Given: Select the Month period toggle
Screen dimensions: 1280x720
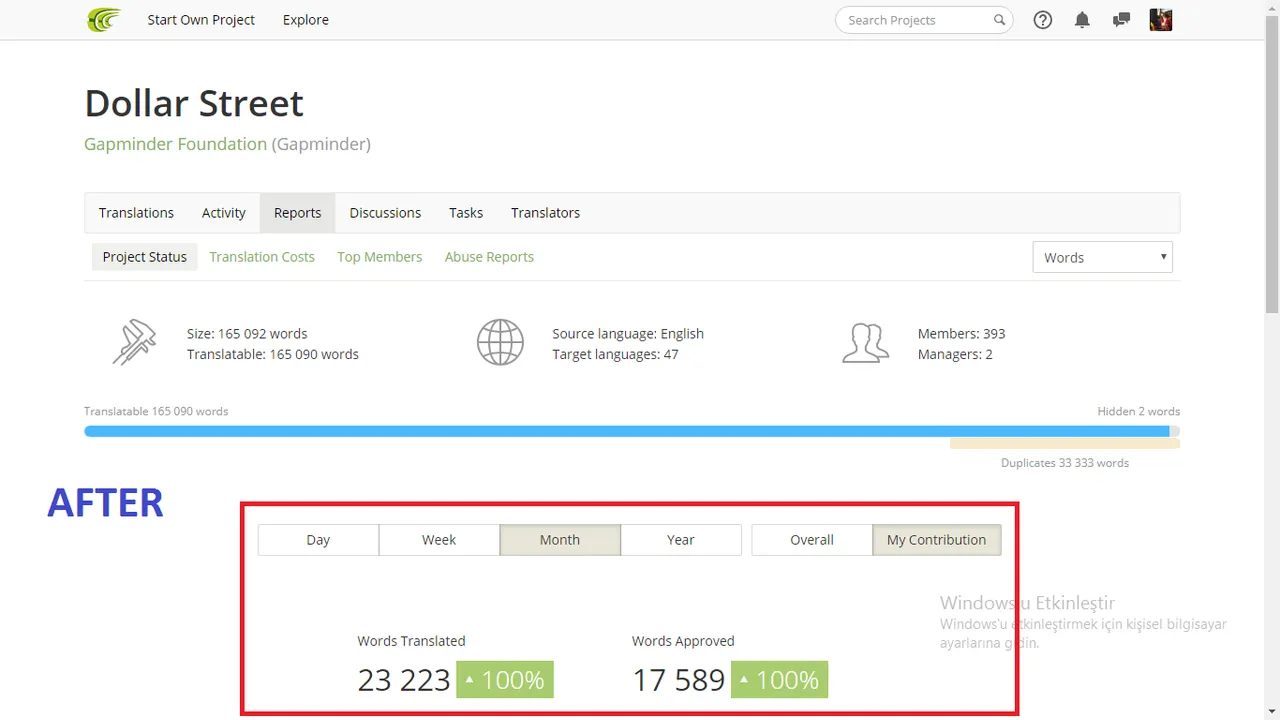Looking at the screenshot, I should pyautogui.click(x=560, y=540).
